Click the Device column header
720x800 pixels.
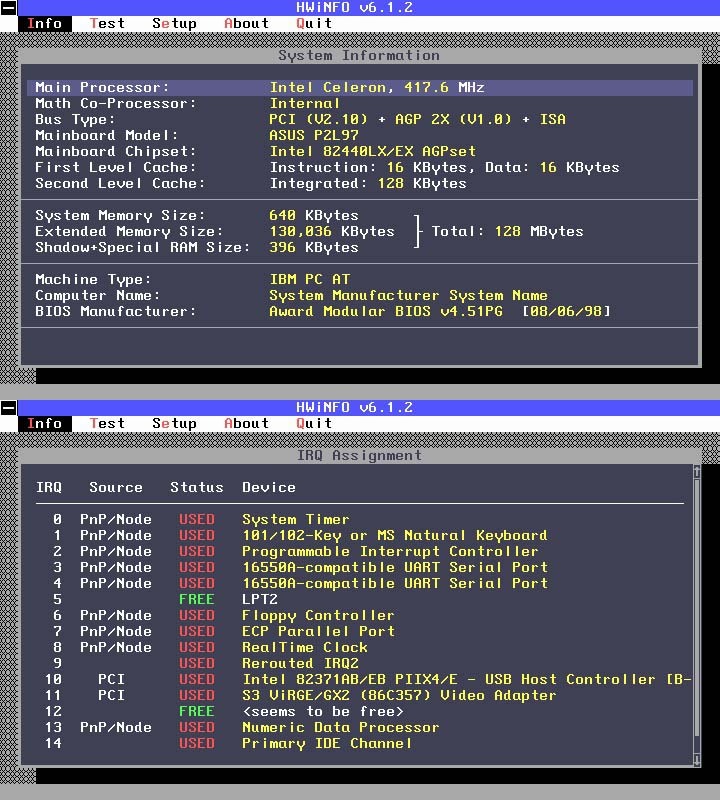point(269,487)
